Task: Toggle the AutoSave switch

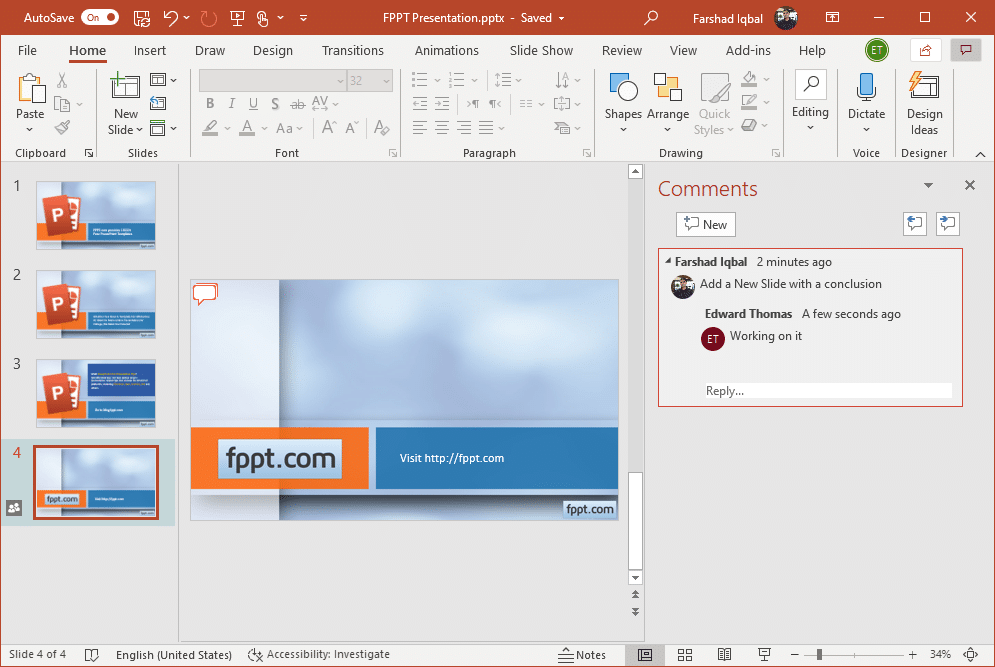Action: [99, 18]
